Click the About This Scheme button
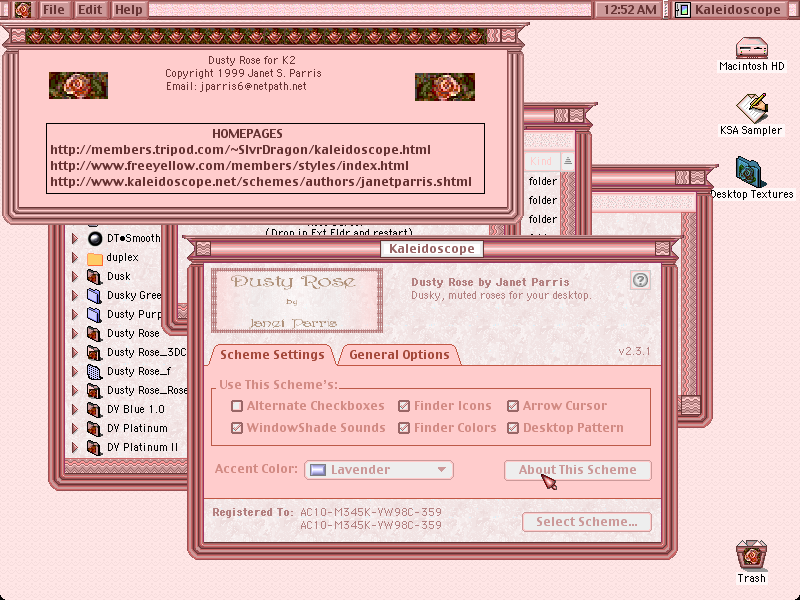 point(578,470)
